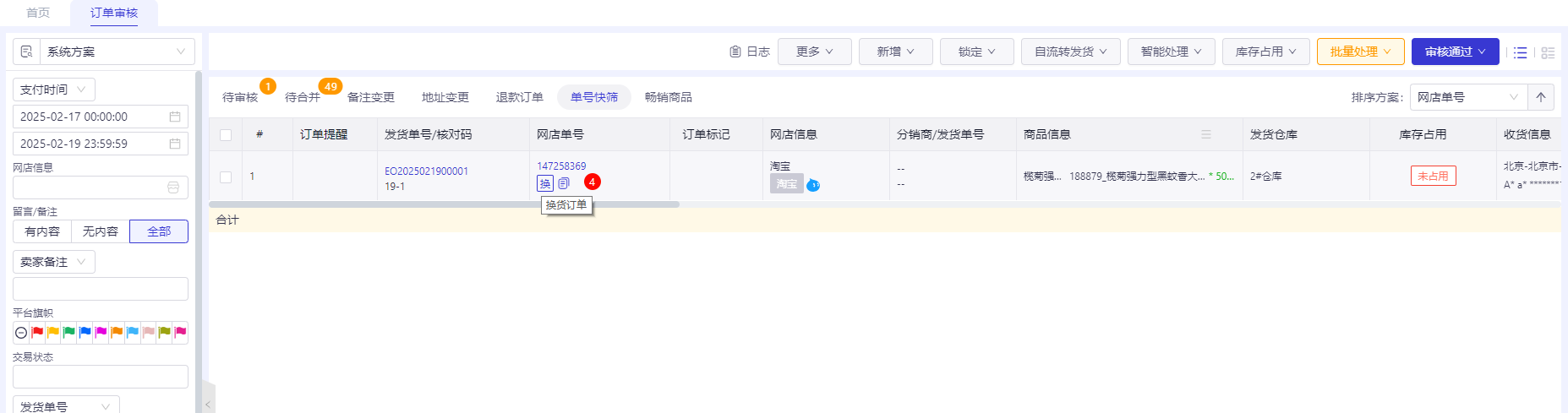Select the green platform flag
The height and width of the screenshot is (413, 1568).
click(69, 333)
